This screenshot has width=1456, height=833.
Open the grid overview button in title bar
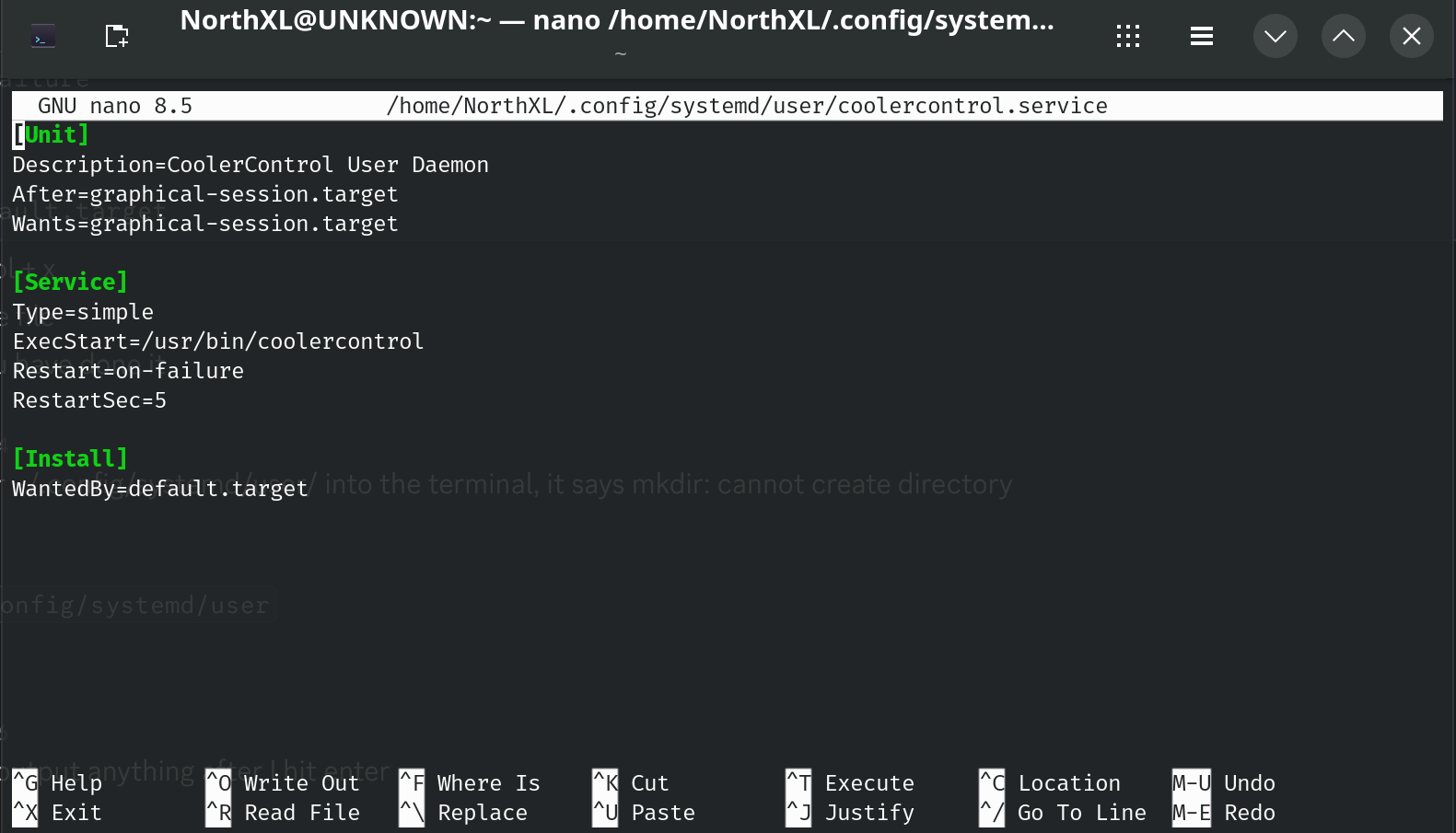(x=1128, y=37)
